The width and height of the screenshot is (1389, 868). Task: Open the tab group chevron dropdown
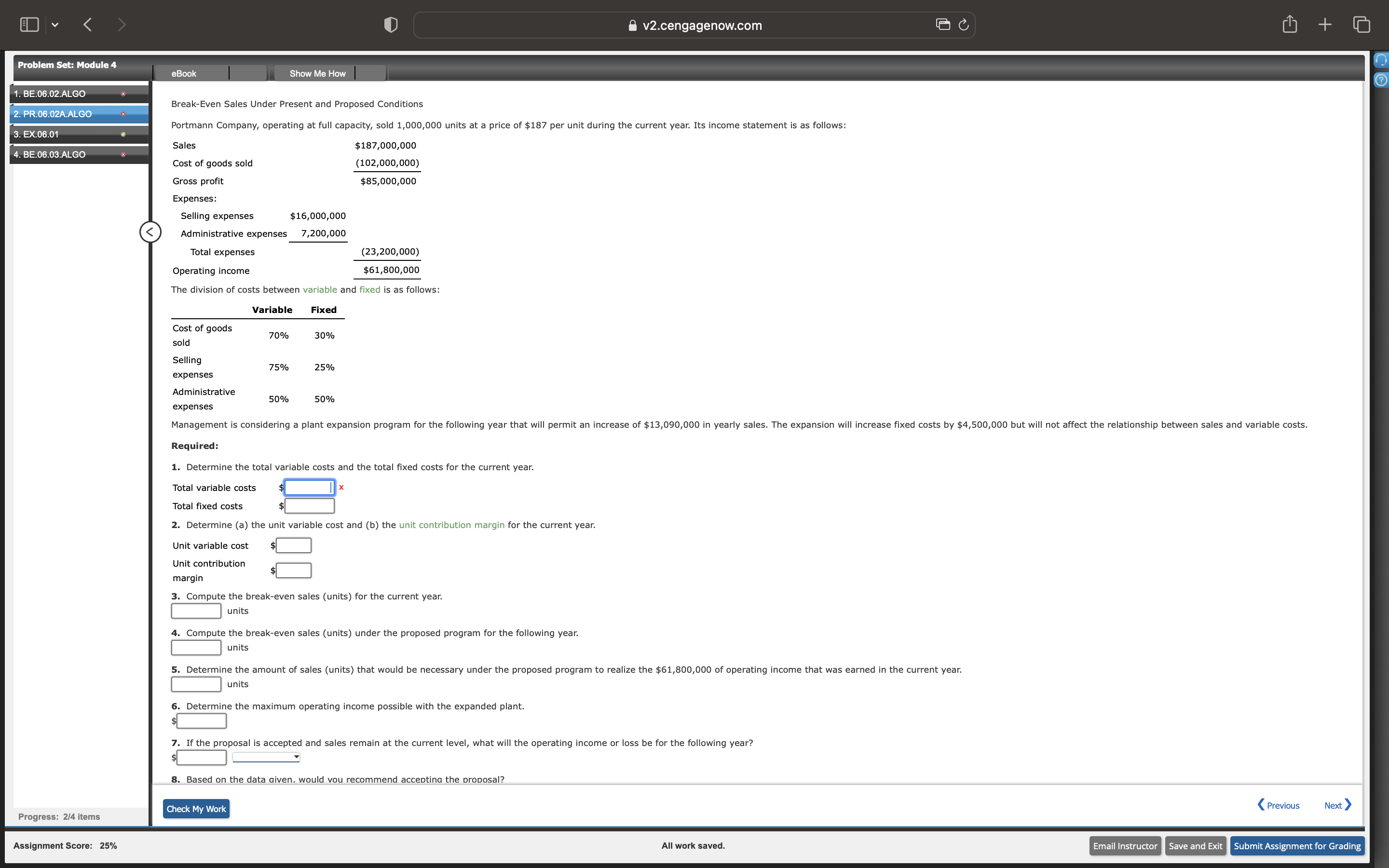tap(55, 24)
